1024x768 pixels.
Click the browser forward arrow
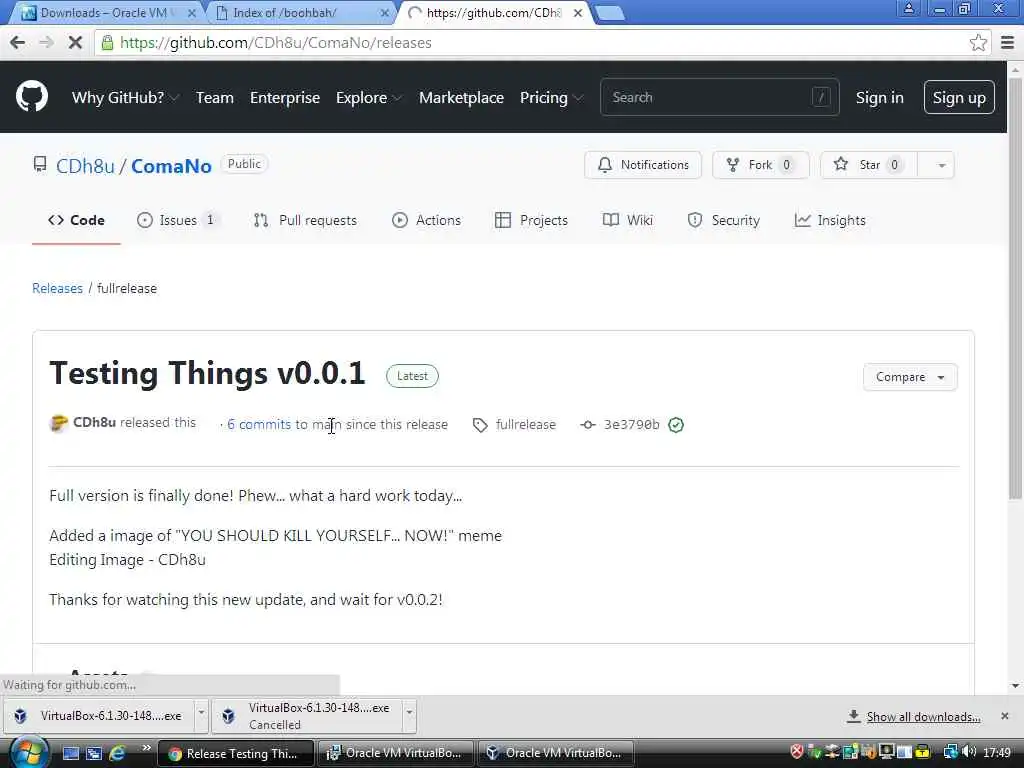(46, 42)
